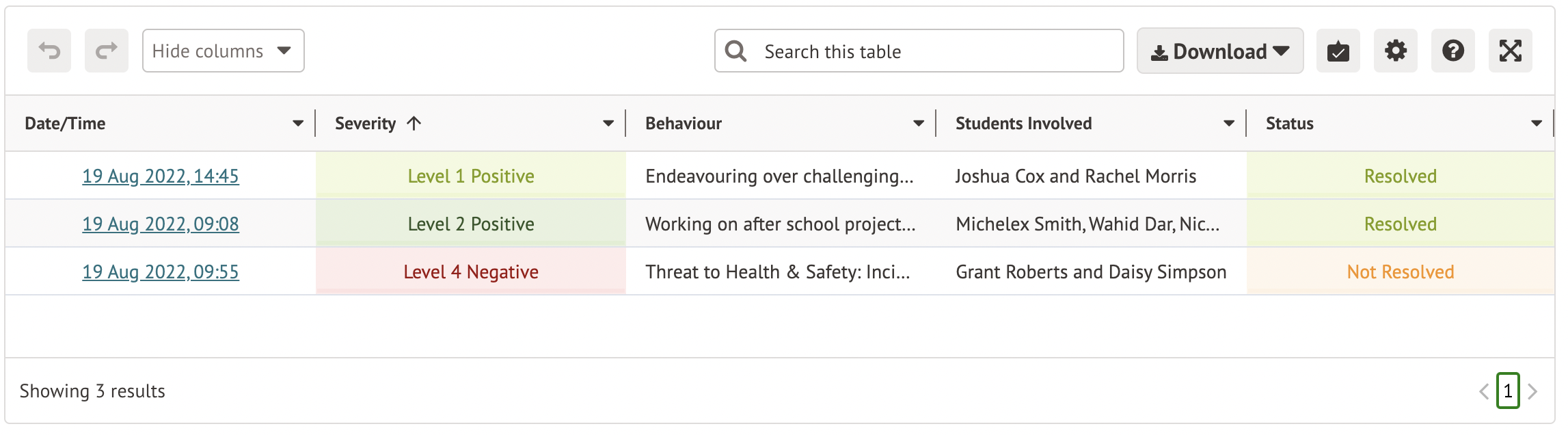This screenshot has height=435, width=1568.
Task: Expand table to full screen
Action: (x=1510, y=51)
